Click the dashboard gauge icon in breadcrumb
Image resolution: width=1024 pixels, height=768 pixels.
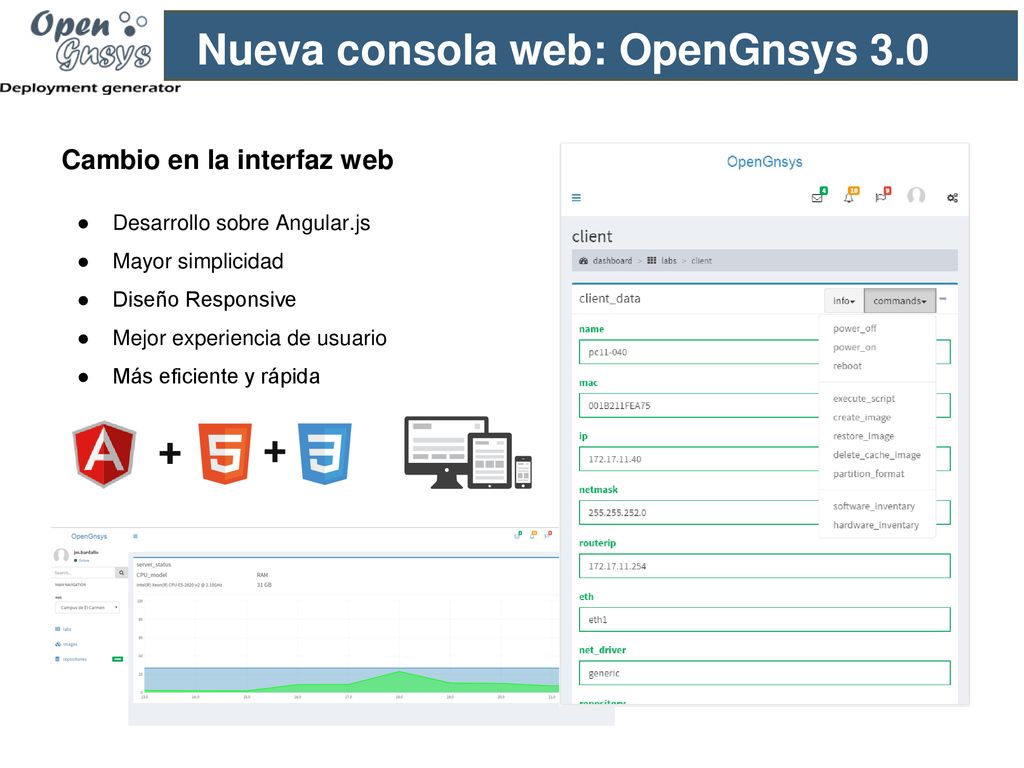click(x=583, y=261)
